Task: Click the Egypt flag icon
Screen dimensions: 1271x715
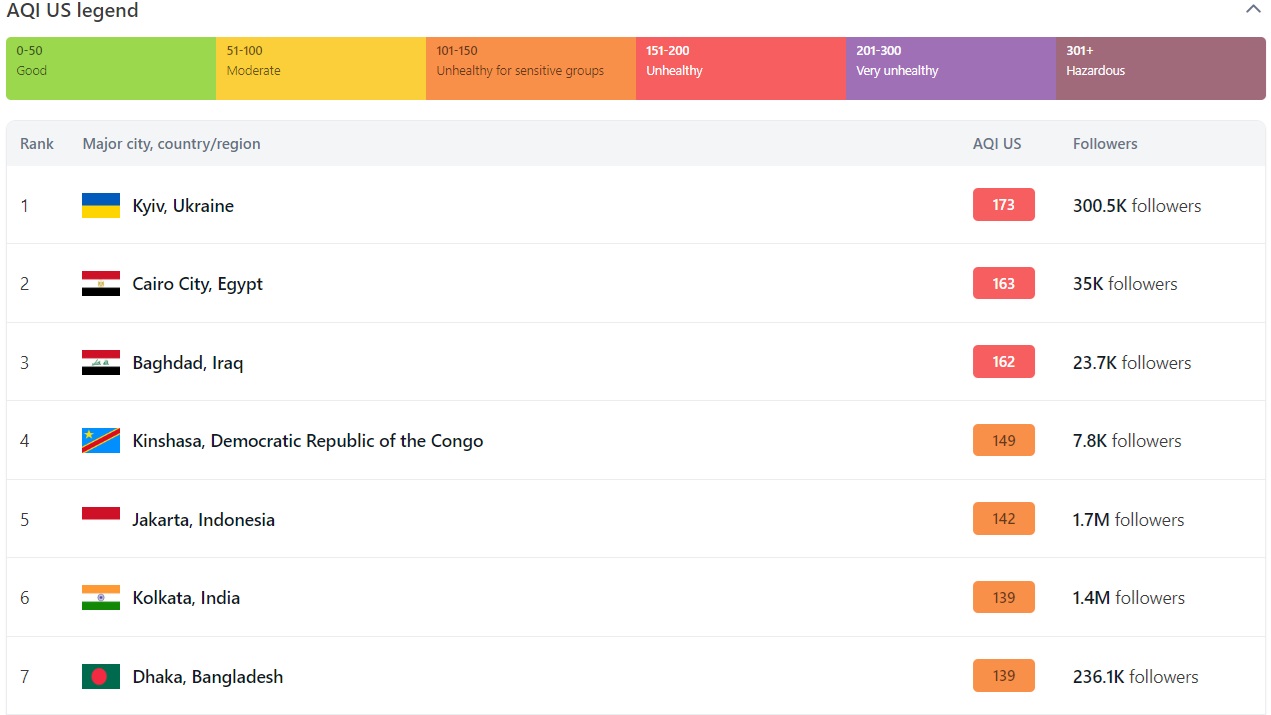Action: [x=101, y=284]
